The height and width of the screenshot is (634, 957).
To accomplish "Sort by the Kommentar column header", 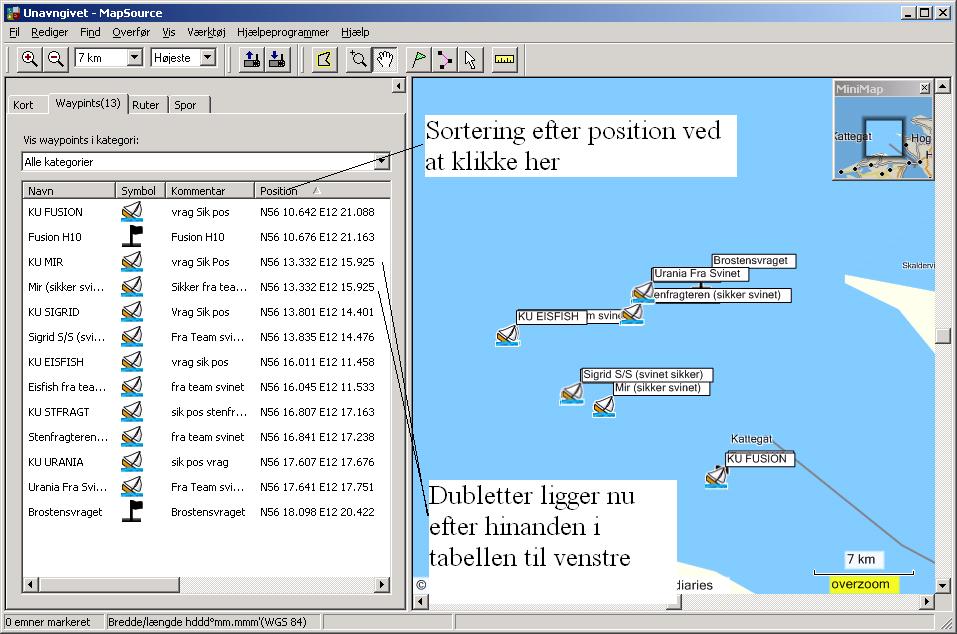I will tap(209, 191).
